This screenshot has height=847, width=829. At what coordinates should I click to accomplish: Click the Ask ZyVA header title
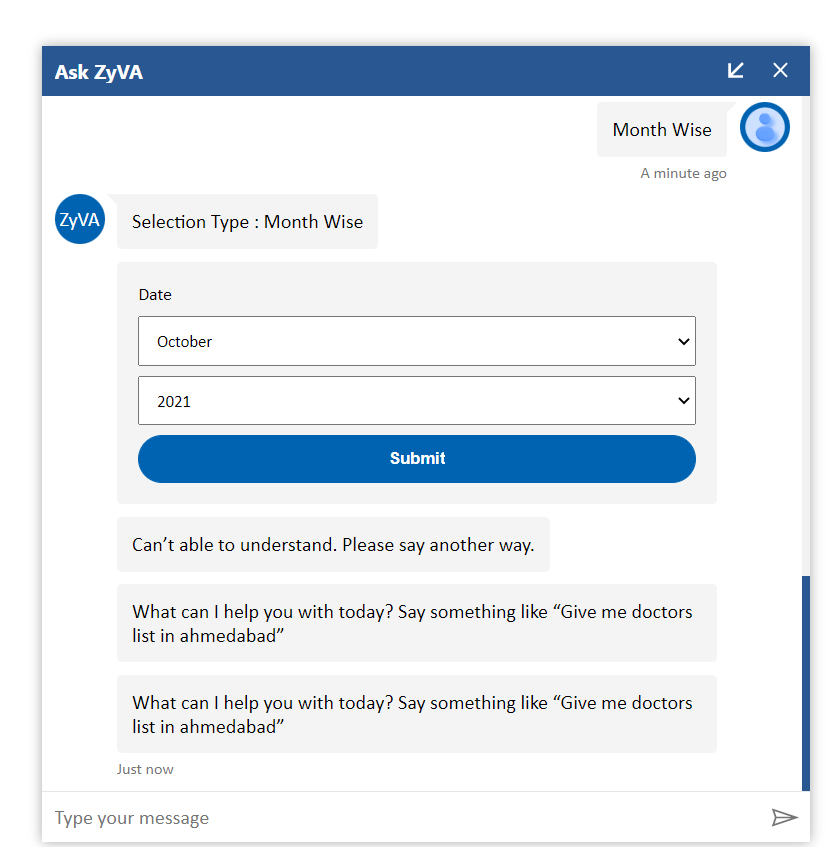99,72
